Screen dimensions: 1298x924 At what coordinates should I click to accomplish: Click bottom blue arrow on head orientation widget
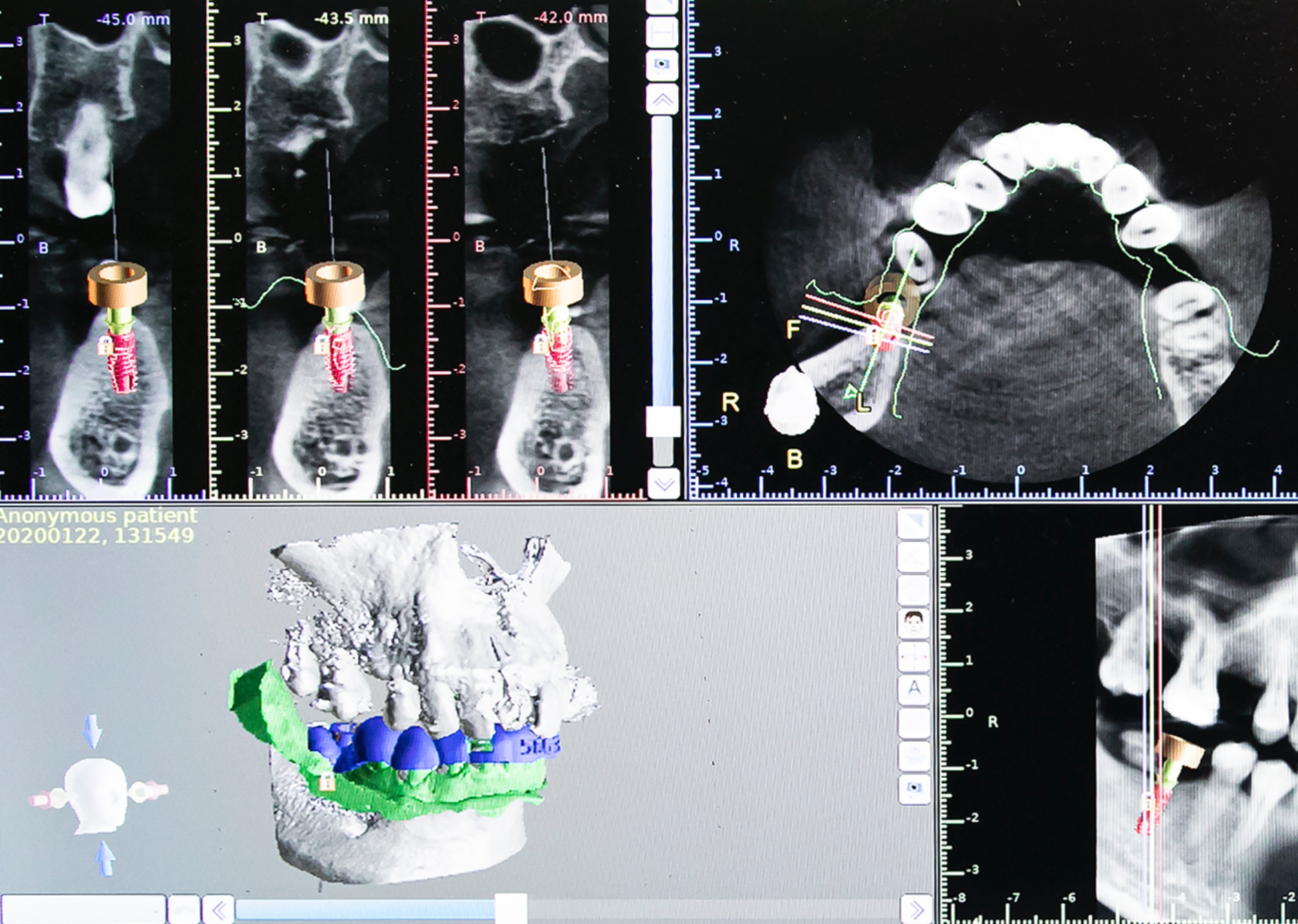(x=104, y=858)
